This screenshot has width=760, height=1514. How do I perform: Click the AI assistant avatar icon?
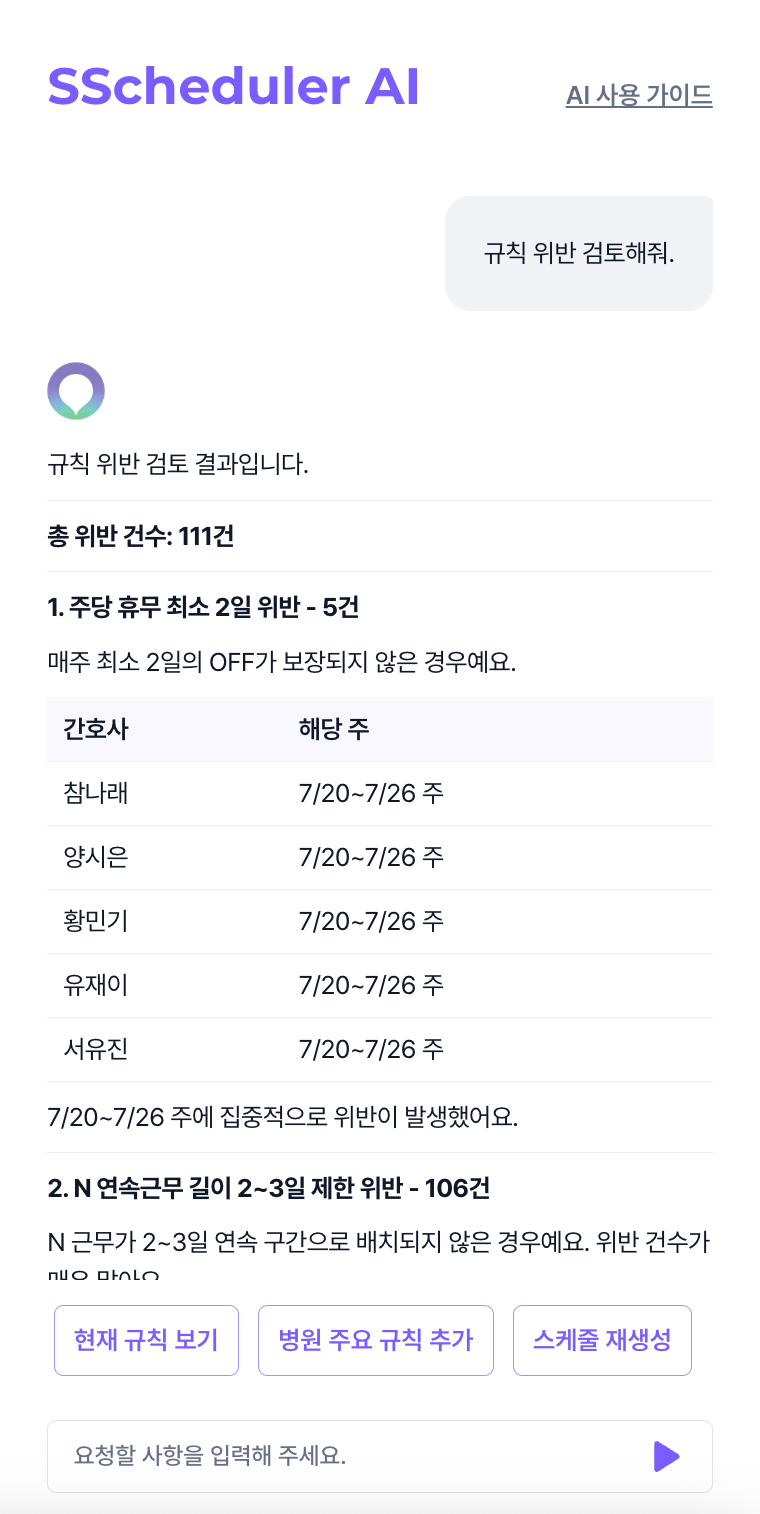(76, 391)
